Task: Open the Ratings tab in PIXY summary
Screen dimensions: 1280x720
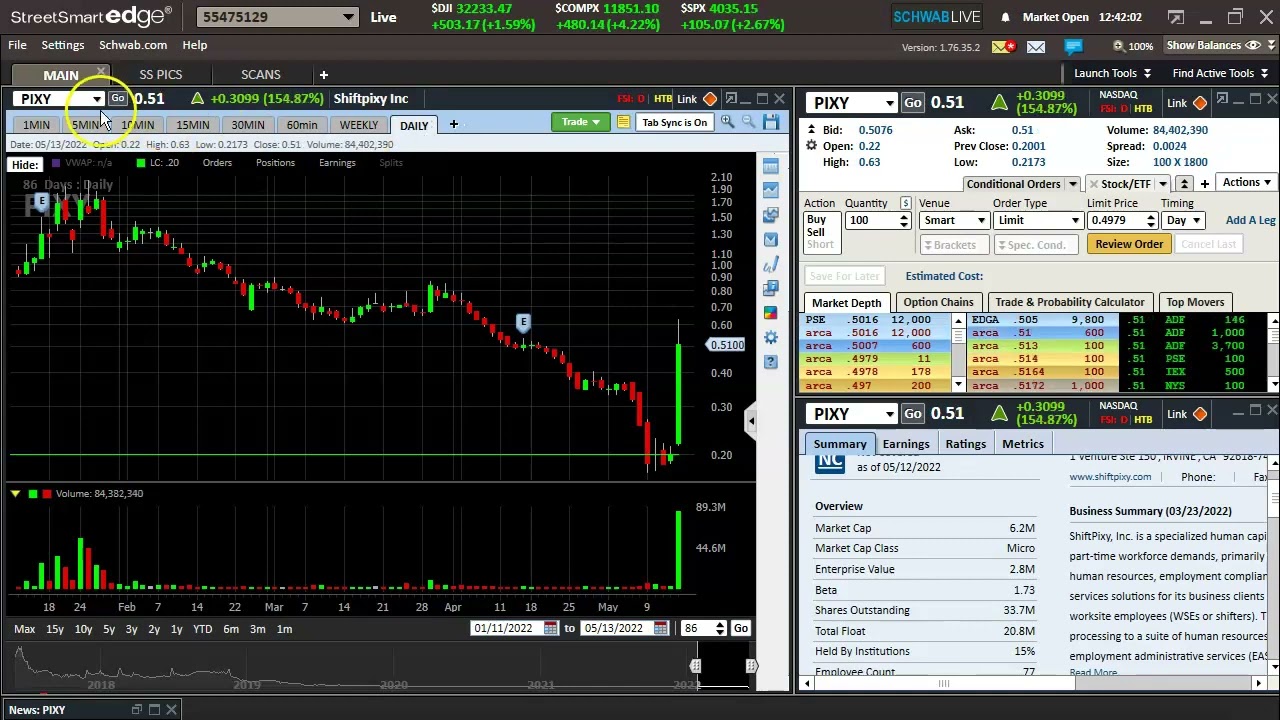Action: click(966, 444)
